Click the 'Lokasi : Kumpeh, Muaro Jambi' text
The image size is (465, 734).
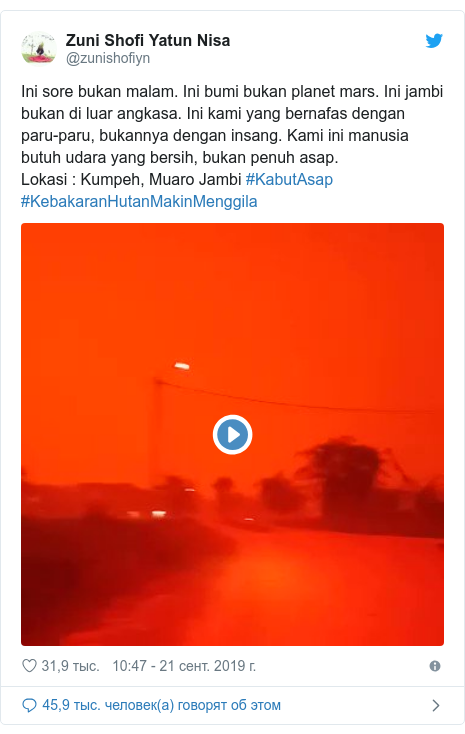tap(131, 179)
